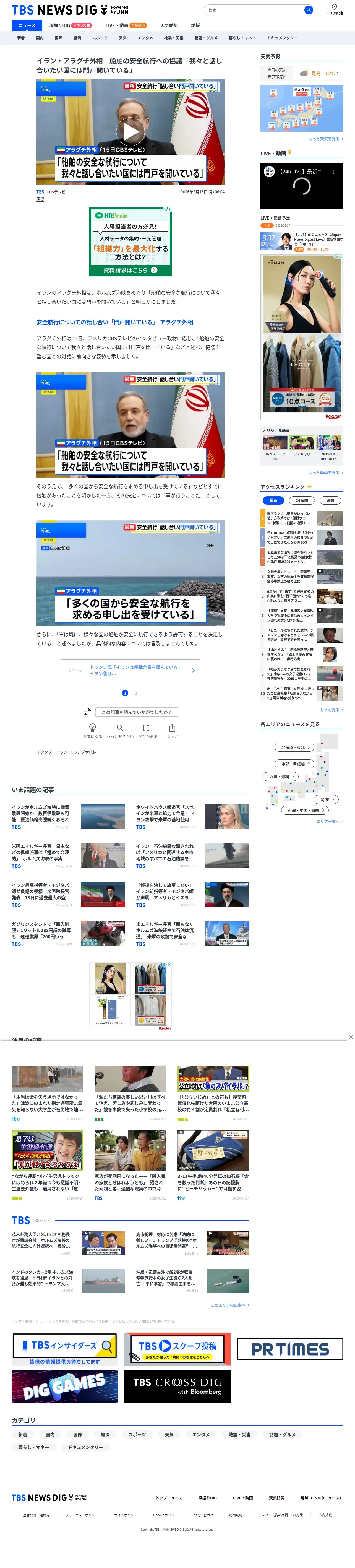Click もっと天気を見る link
This screenshot has width=355, height=1568.
(325, 139)
